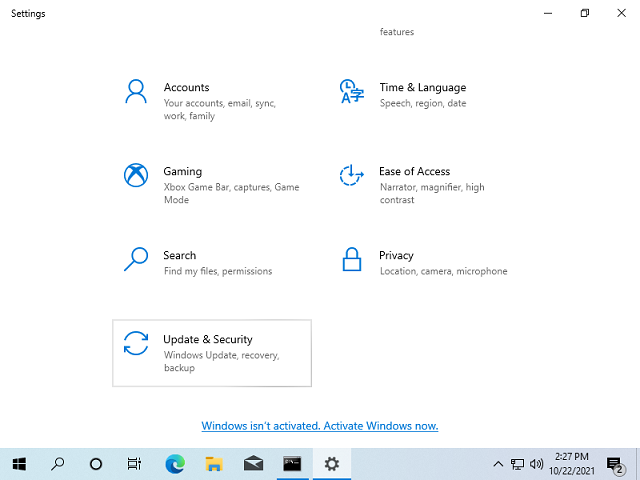Show hidden system tray icons

pos(498,464)
